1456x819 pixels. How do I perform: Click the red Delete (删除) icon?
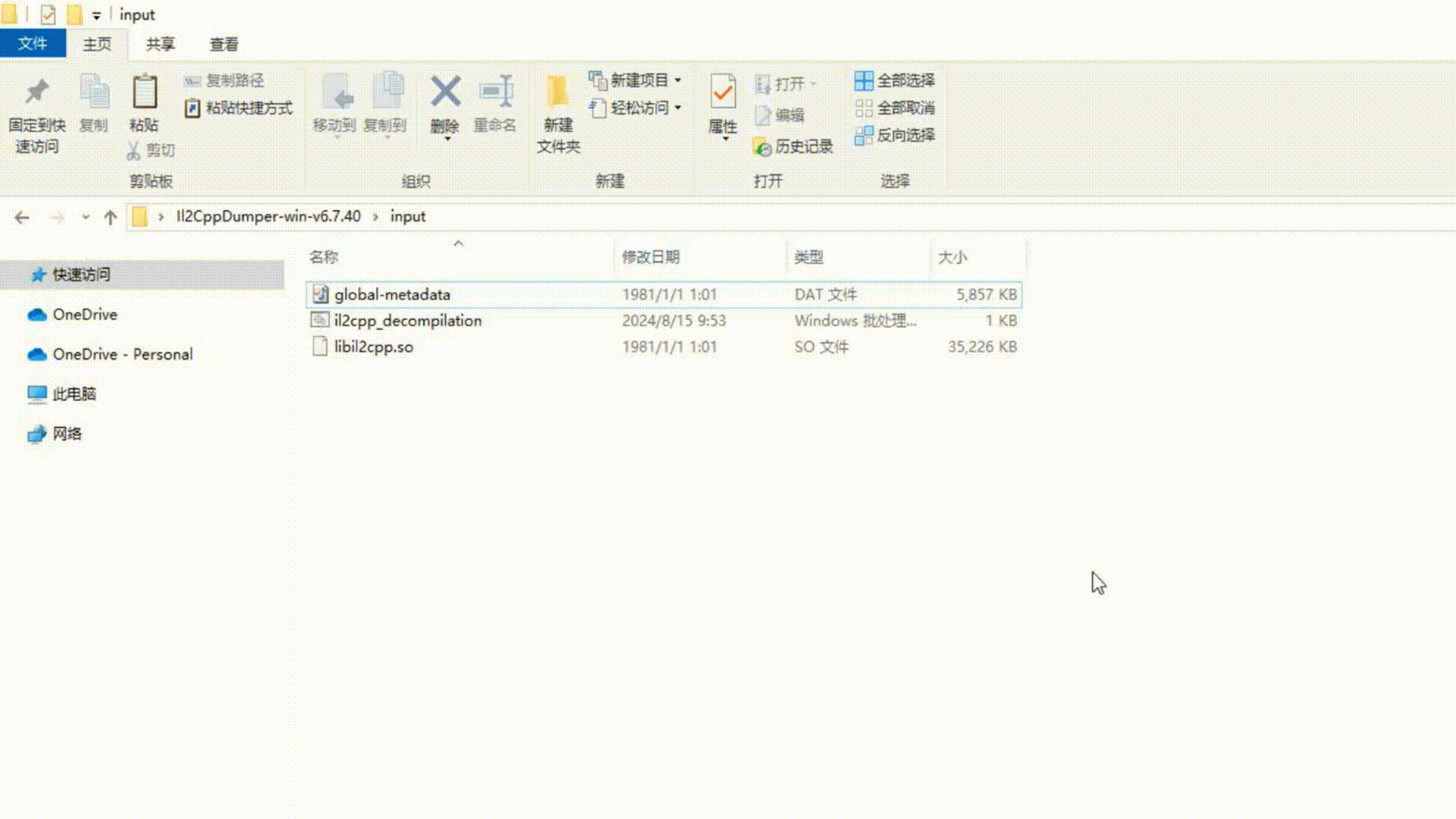pyautogui.click(x=445, y=93)
